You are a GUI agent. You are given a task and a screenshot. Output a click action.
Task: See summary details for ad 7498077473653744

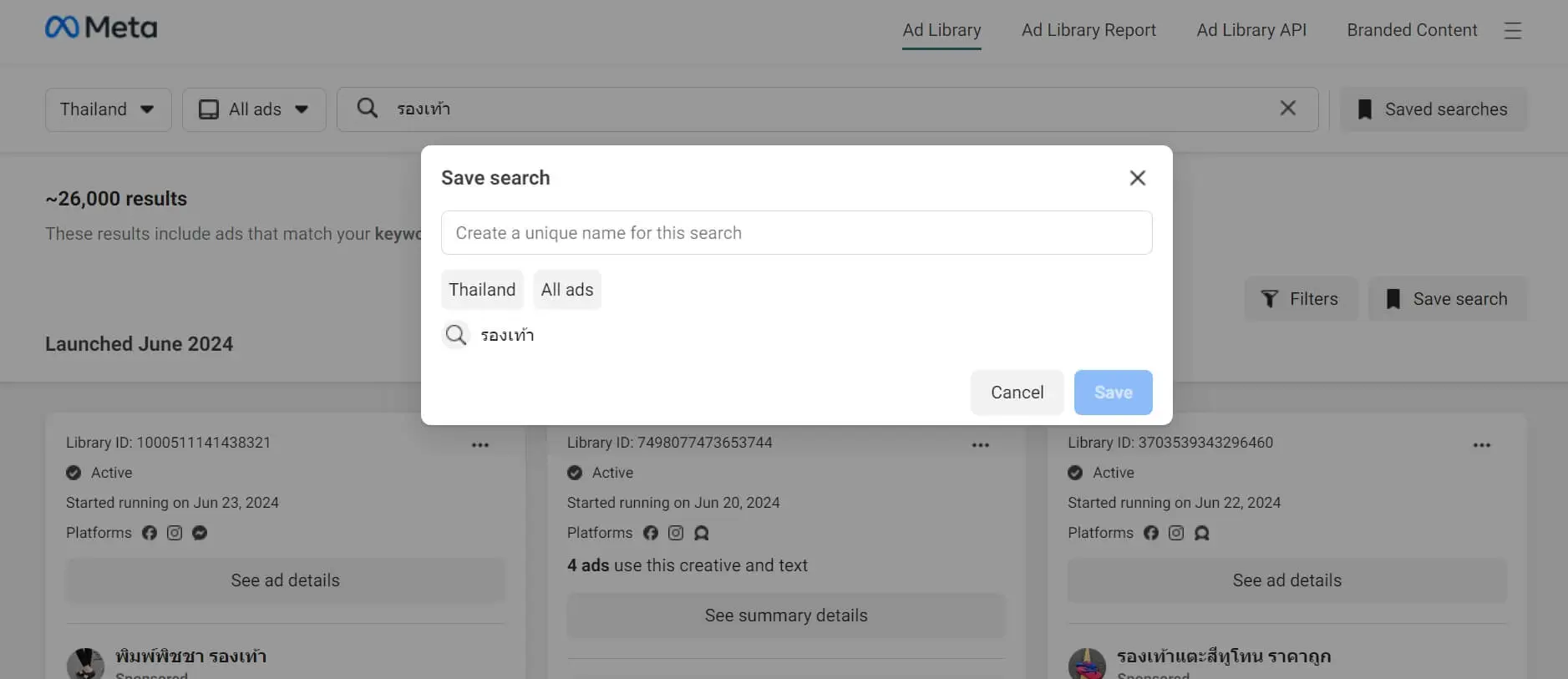tap(786, 616)
